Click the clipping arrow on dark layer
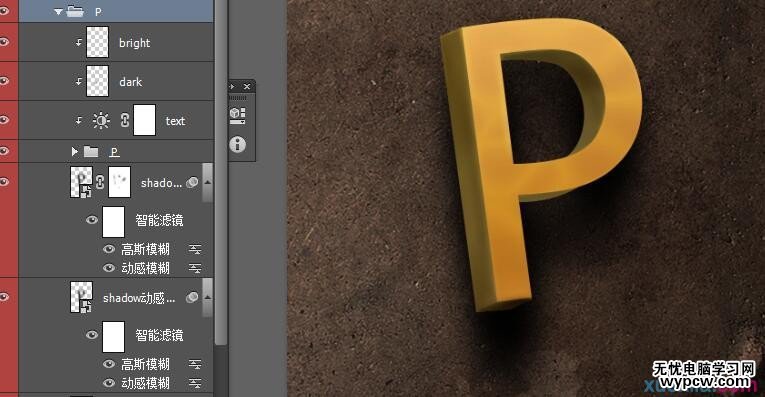The height and width of the screenshot is (397, 765). [79, 81]
